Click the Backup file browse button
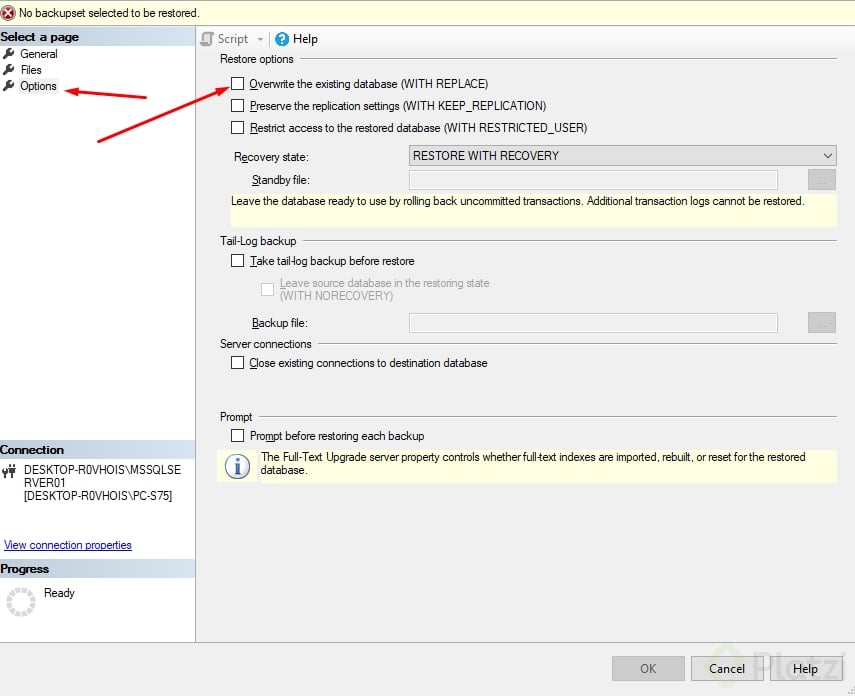Viewport: 855px width, 696px height. pyautogui.click(x=821, y=323)
